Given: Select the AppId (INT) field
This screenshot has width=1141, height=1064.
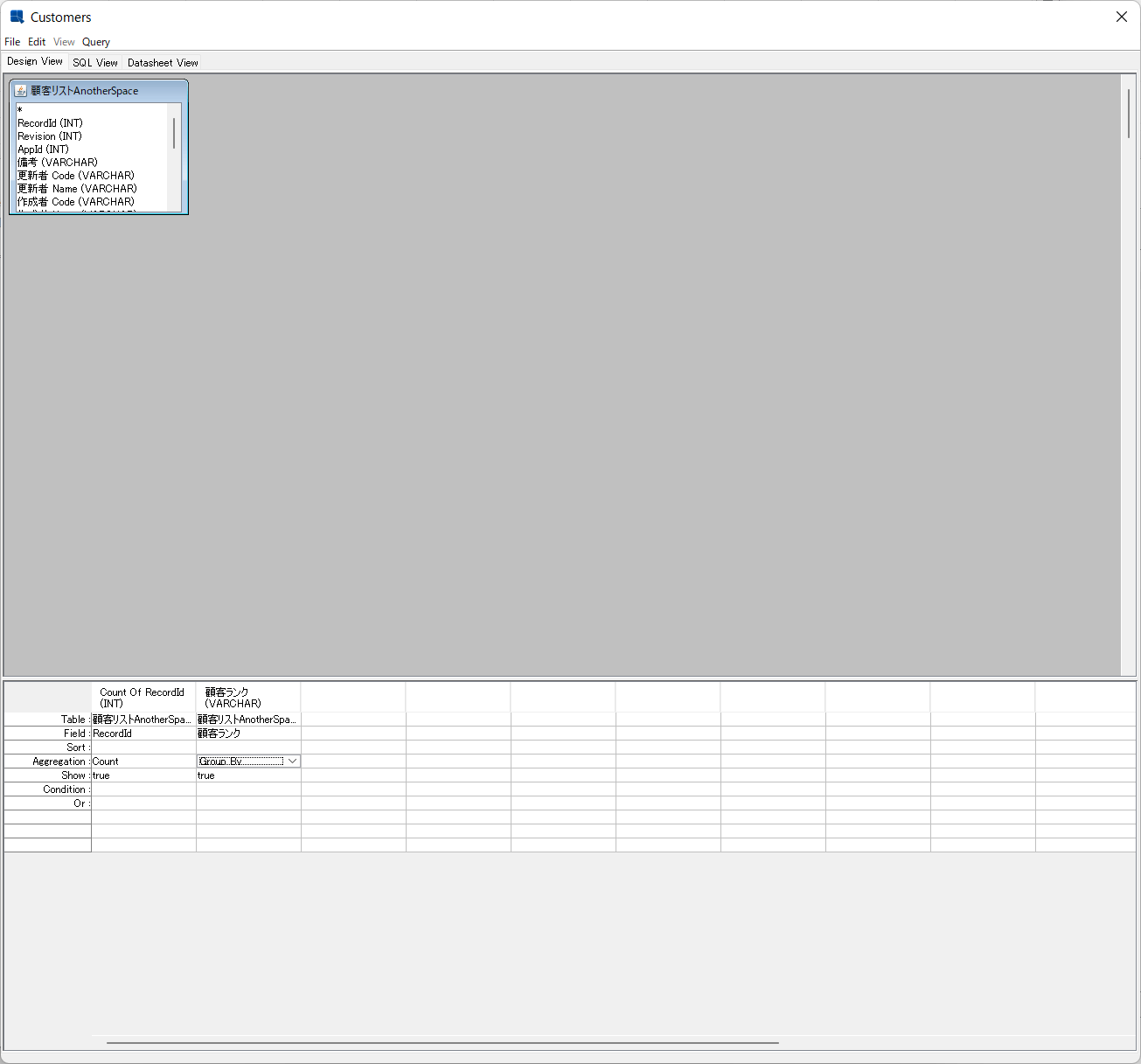Looking at the screenshot, I should (92, 150).
